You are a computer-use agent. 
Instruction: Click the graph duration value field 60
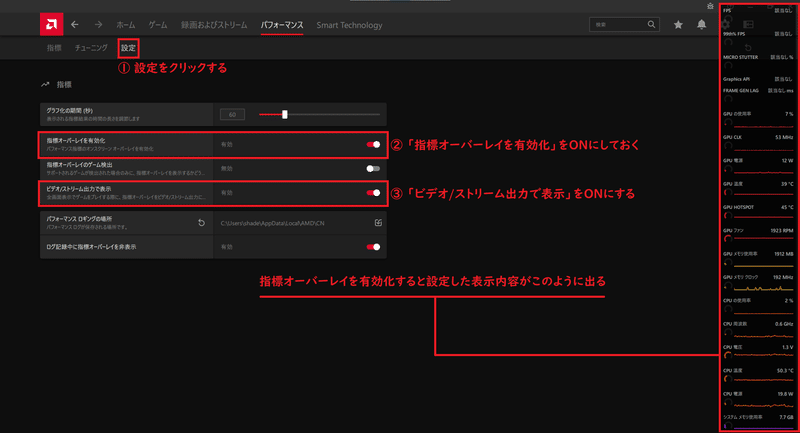tap(232, 114)
